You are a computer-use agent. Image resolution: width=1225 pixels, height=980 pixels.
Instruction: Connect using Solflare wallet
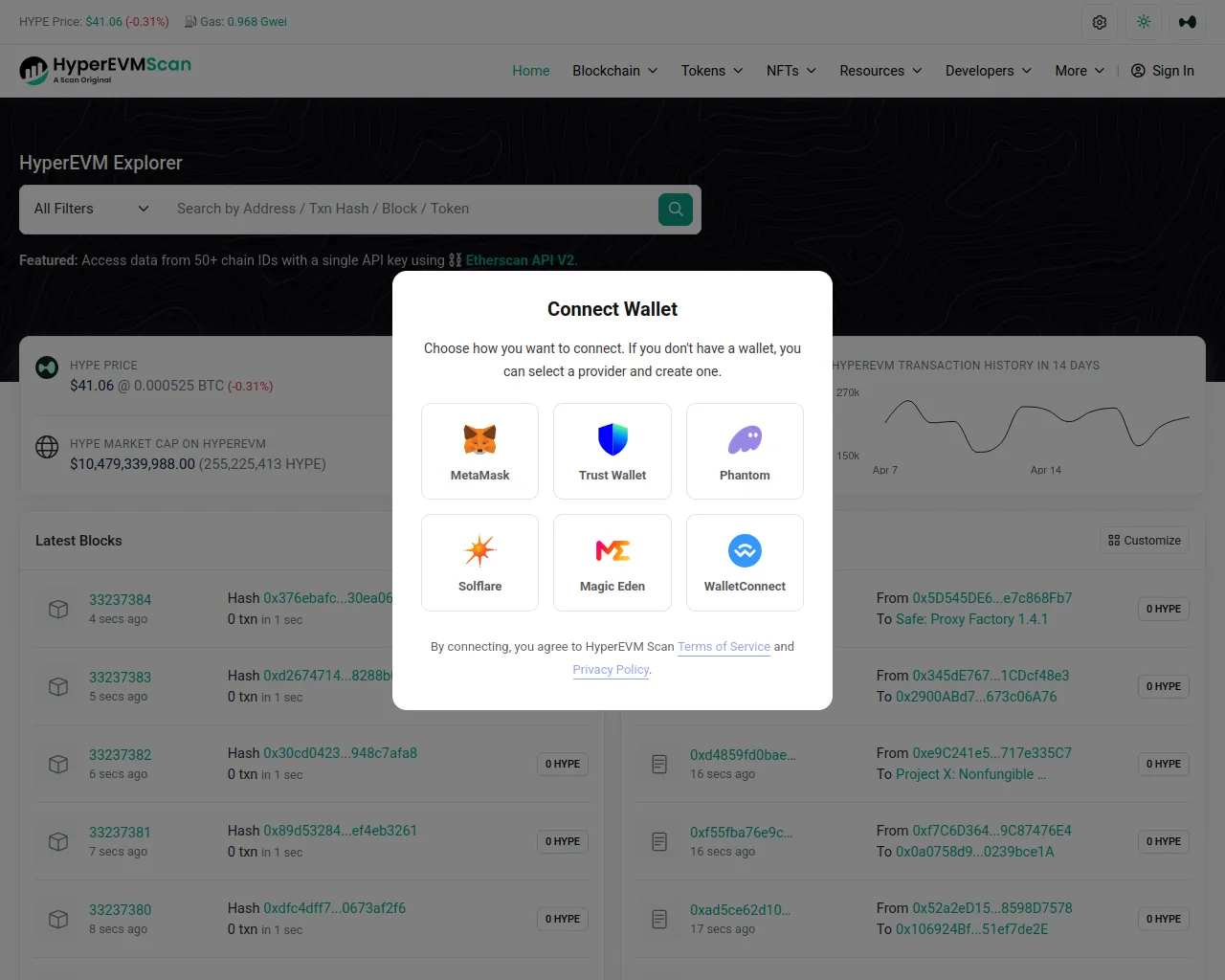click(479, 563)
